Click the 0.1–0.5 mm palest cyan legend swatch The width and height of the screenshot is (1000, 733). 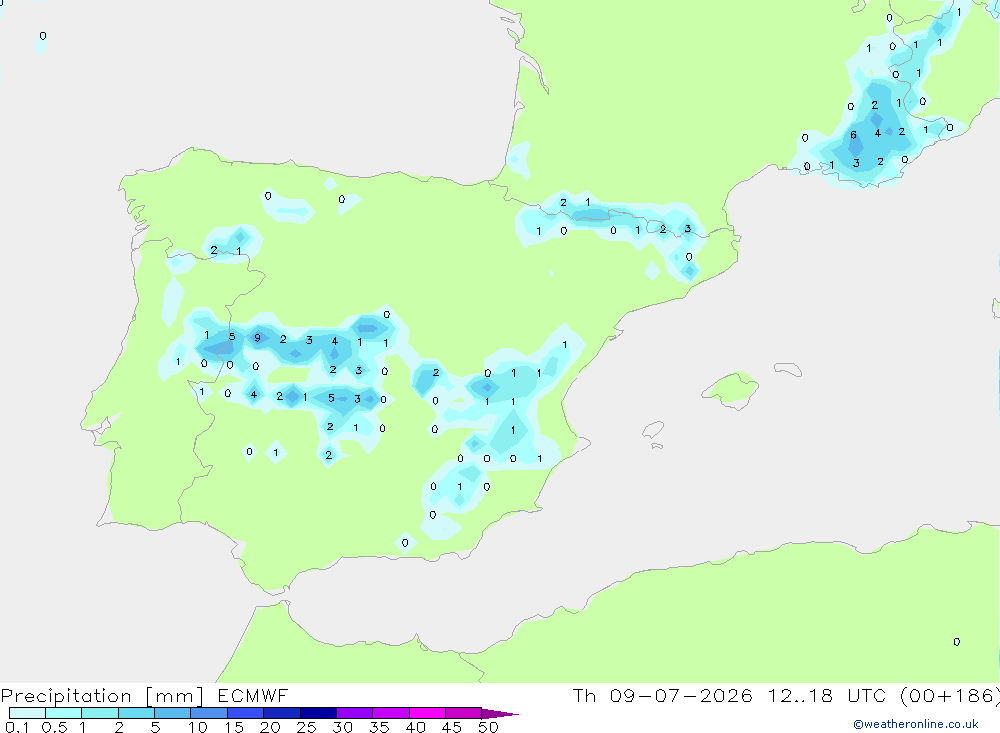click(x=27, y=713)
